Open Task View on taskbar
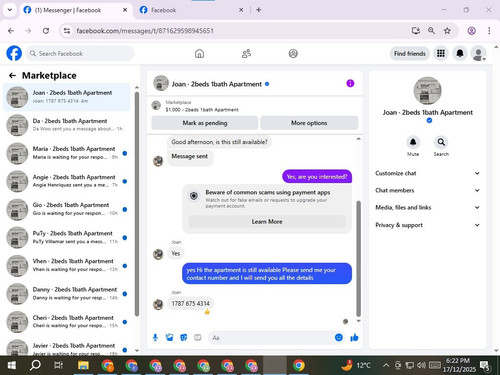Screen dimensions: 500x375 [58, 365]
